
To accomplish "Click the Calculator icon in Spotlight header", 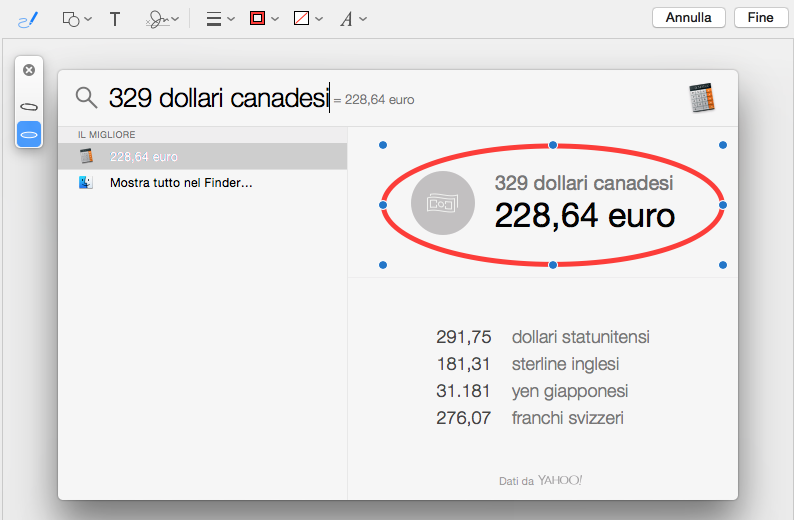I will click(x=702, y=98).
